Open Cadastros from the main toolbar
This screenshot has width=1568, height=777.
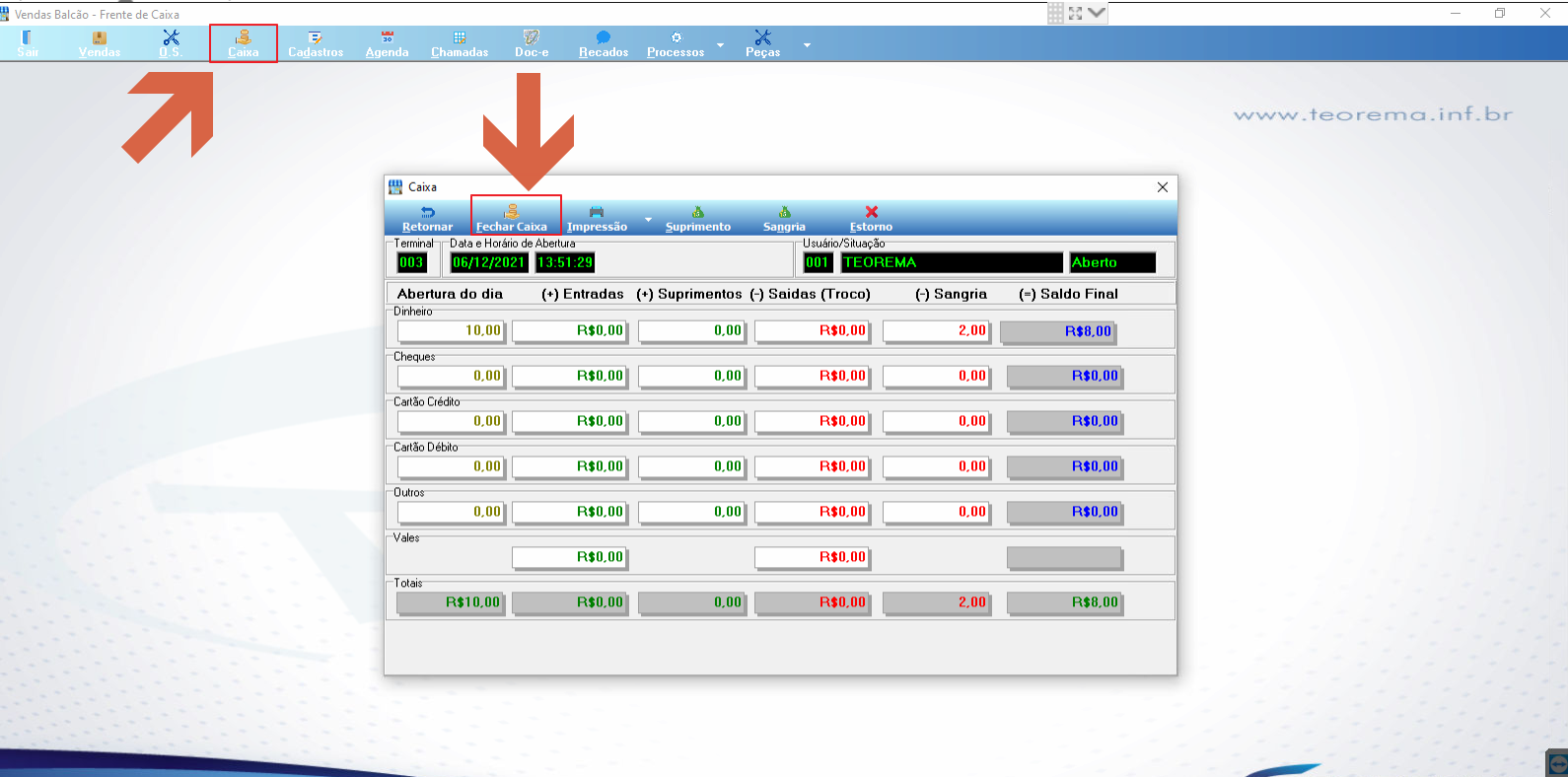point(316,43)
